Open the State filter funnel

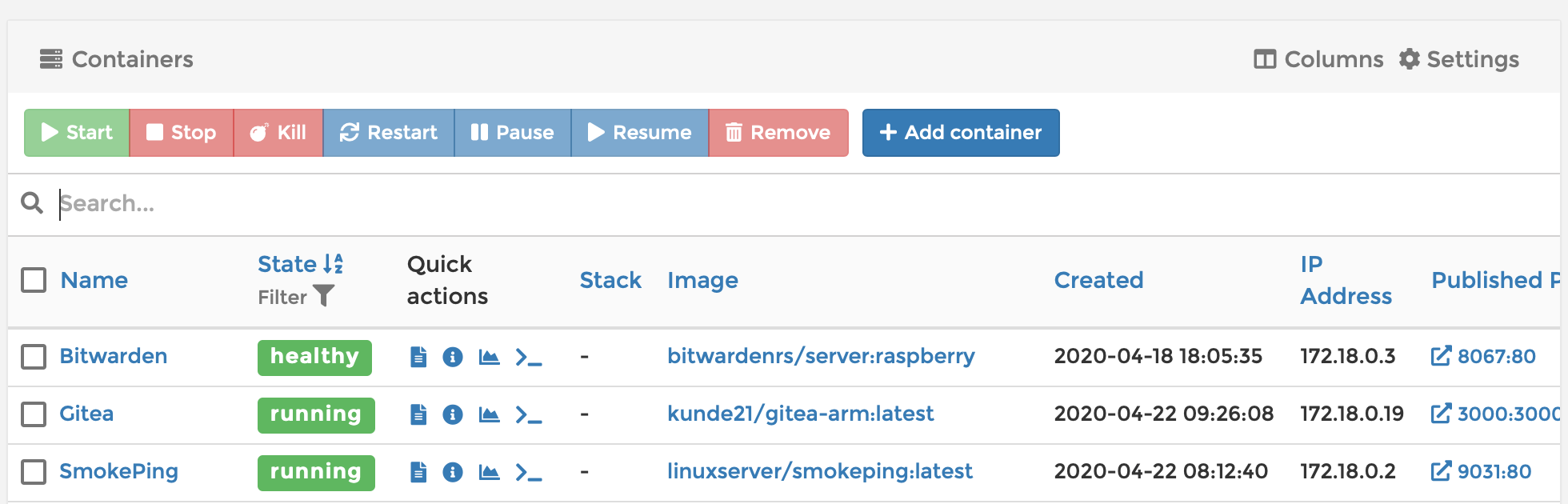tap(323, 296)
